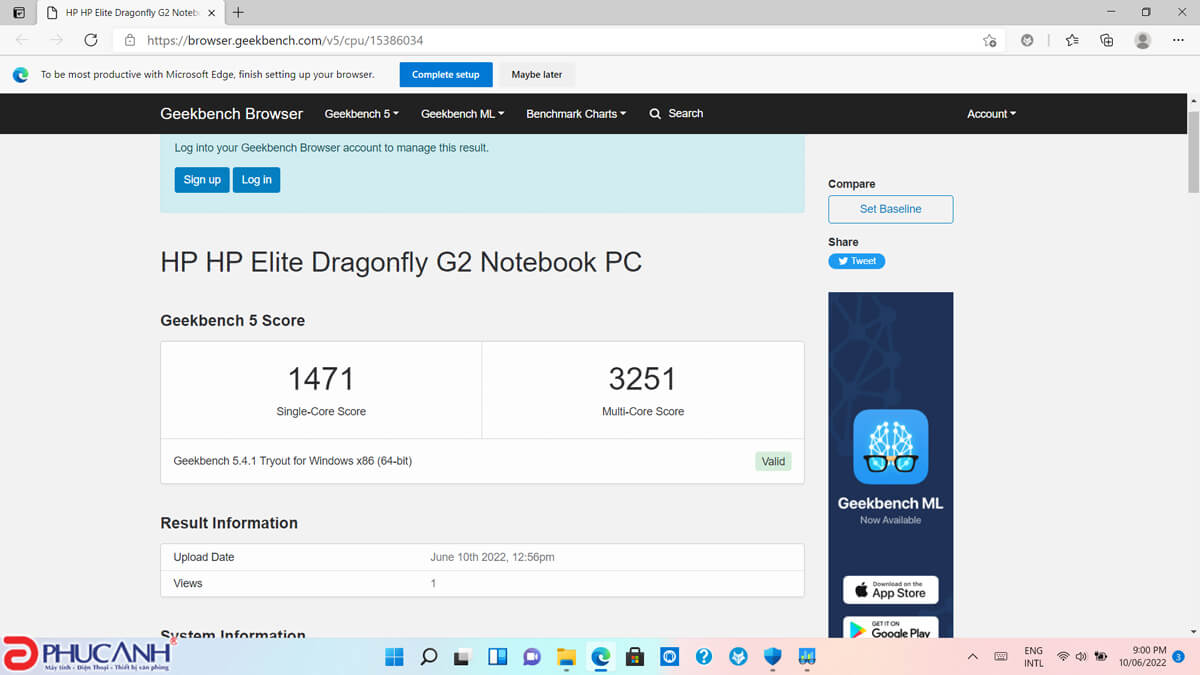Viewport: 1200px width, 675px height.
Task: Click the Download on the App Store badge
Action: pos(890,590)
